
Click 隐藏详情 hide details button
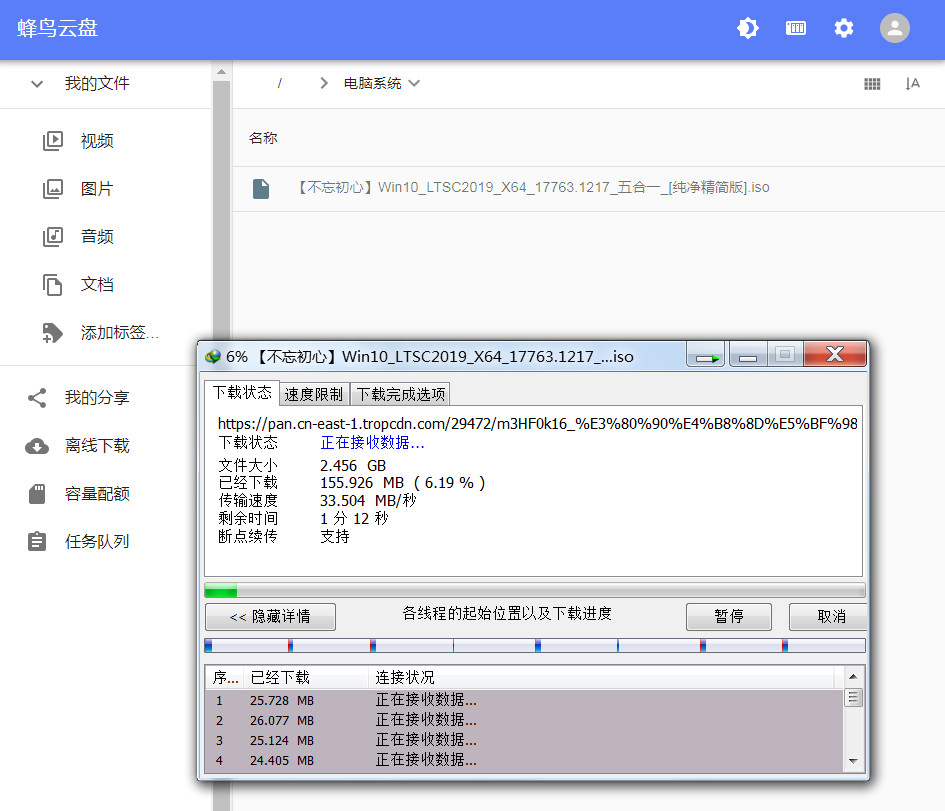[x=270, y=617]
